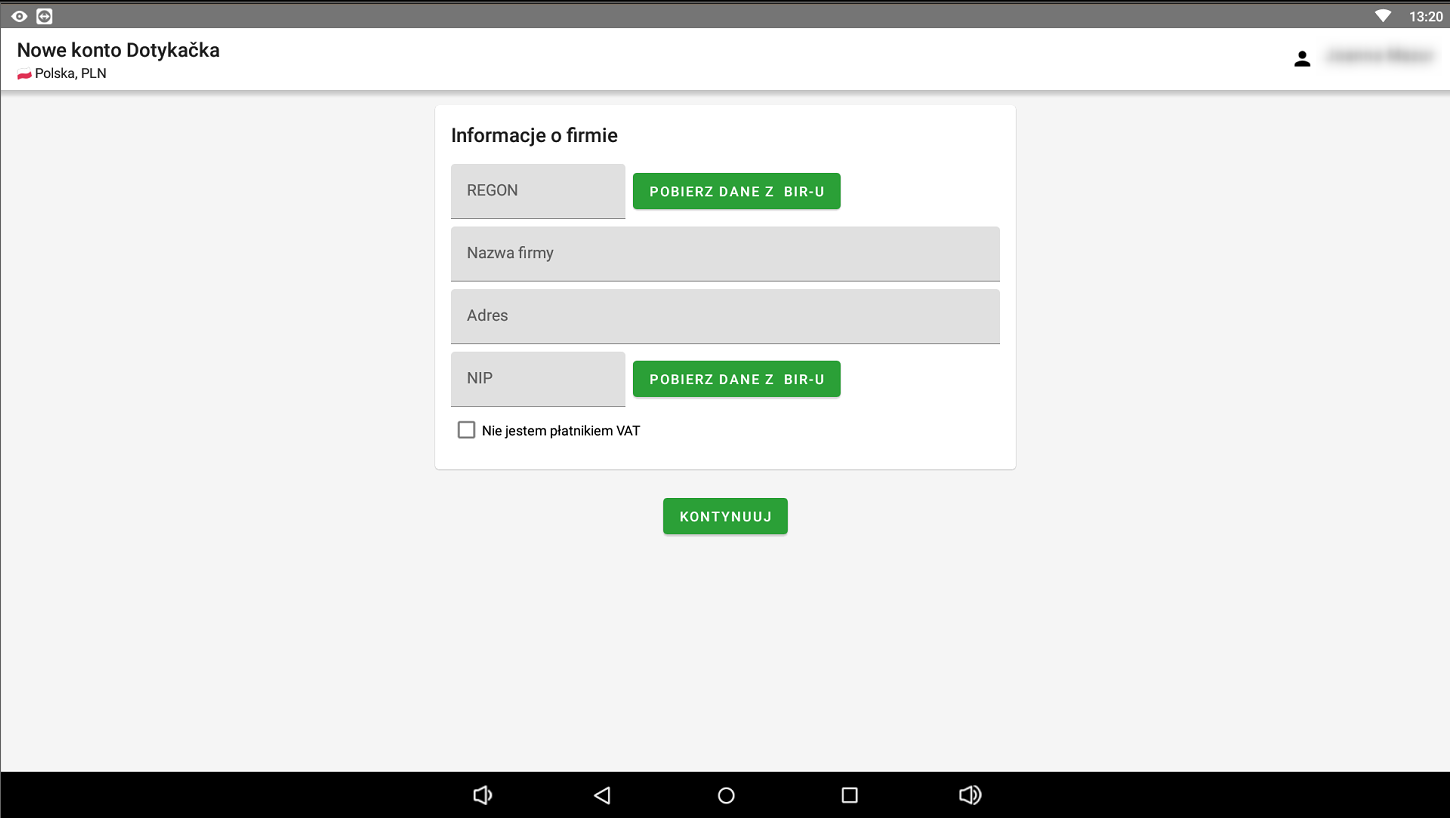Click the eye icon in status bar
This screenshot has height=818, width=1450.
point(19,16)
